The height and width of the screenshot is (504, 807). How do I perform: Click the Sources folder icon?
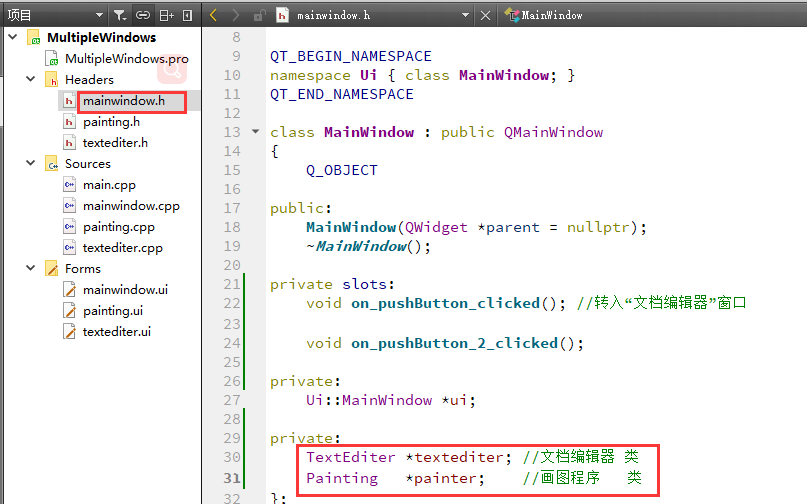click(x=51, y=164)
